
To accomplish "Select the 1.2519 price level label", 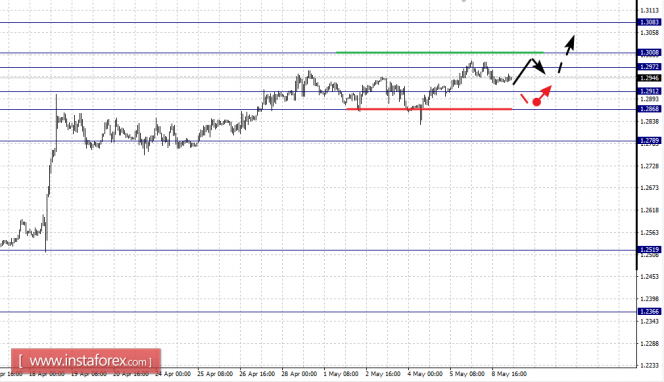I will point(649,250).
